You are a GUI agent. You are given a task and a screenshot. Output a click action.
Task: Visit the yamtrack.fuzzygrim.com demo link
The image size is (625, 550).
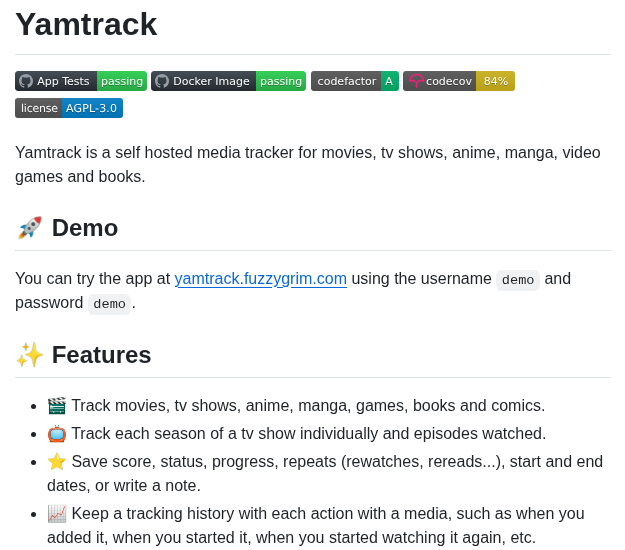pos(261,279)
